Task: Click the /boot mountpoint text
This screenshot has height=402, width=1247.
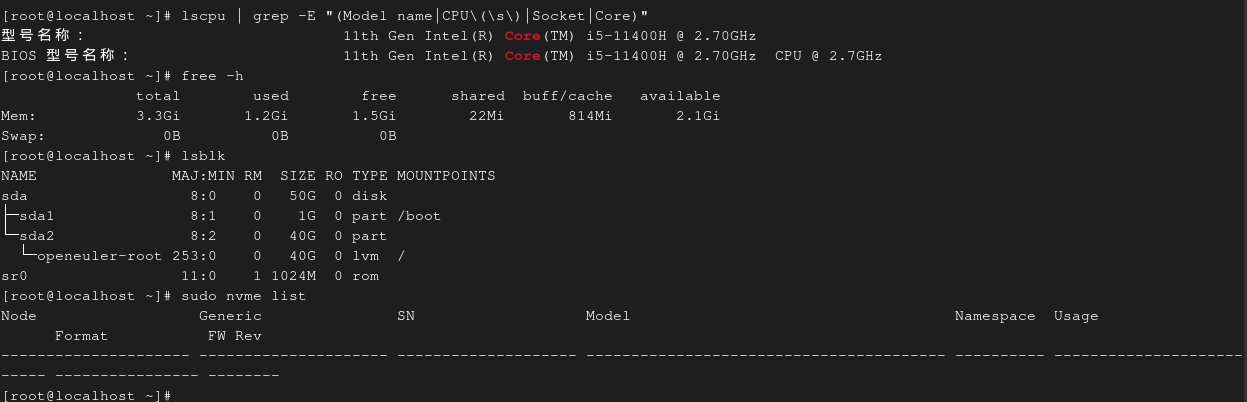Action: click(x=418, y=216)
